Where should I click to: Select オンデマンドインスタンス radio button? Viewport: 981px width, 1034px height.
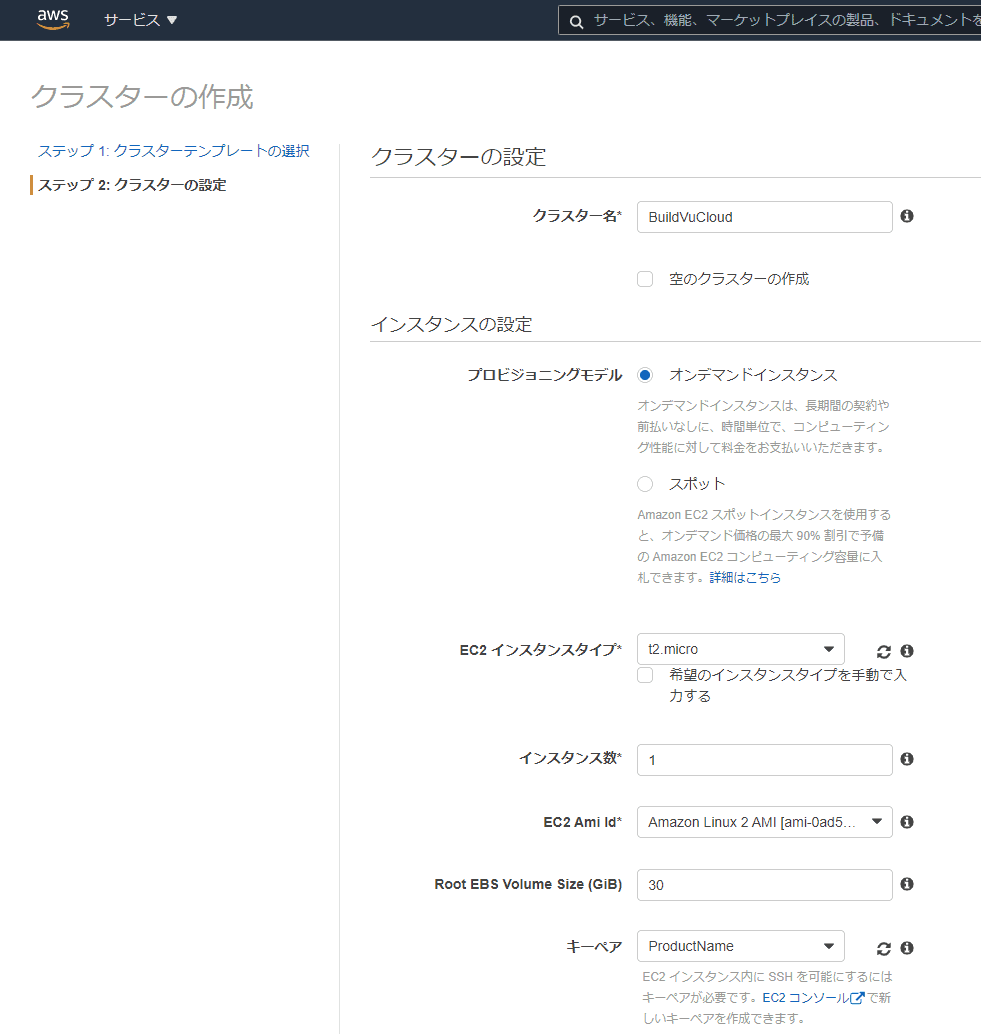click(x=645, y=375)
